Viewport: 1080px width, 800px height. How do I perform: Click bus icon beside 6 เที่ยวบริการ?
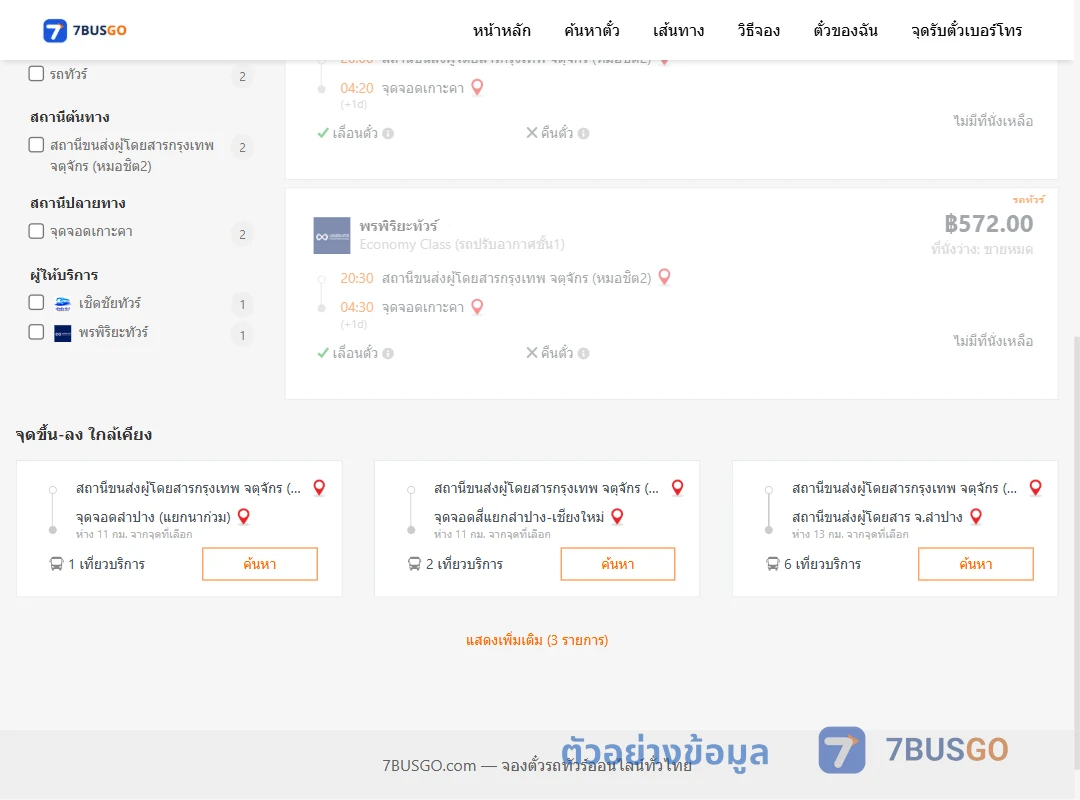(x=772, y=564)
